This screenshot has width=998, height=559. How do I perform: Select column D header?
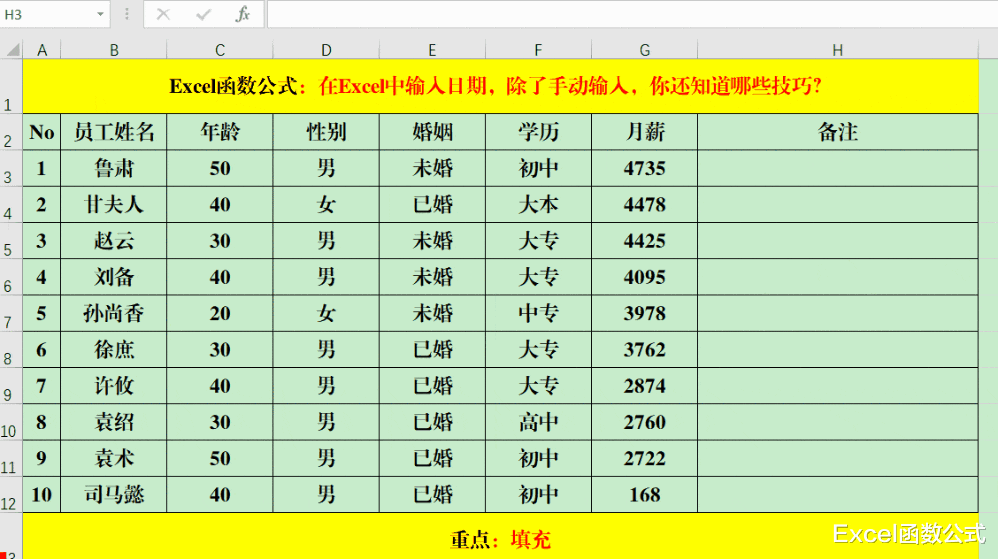tap(326, 50)
